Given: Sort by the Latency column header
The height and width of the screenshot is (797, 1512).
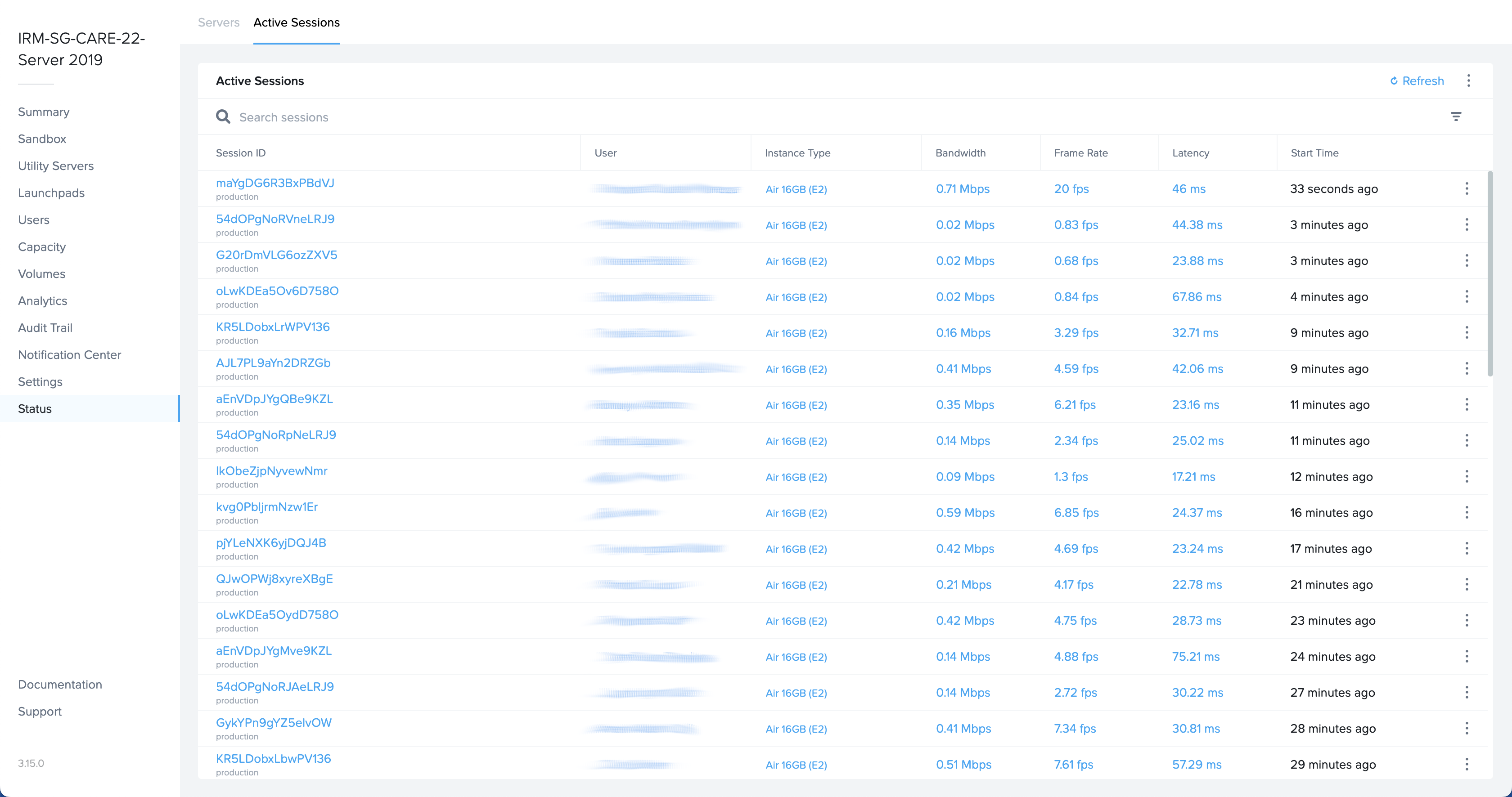Looking at the screenshot, I should tap(1190, 153).
